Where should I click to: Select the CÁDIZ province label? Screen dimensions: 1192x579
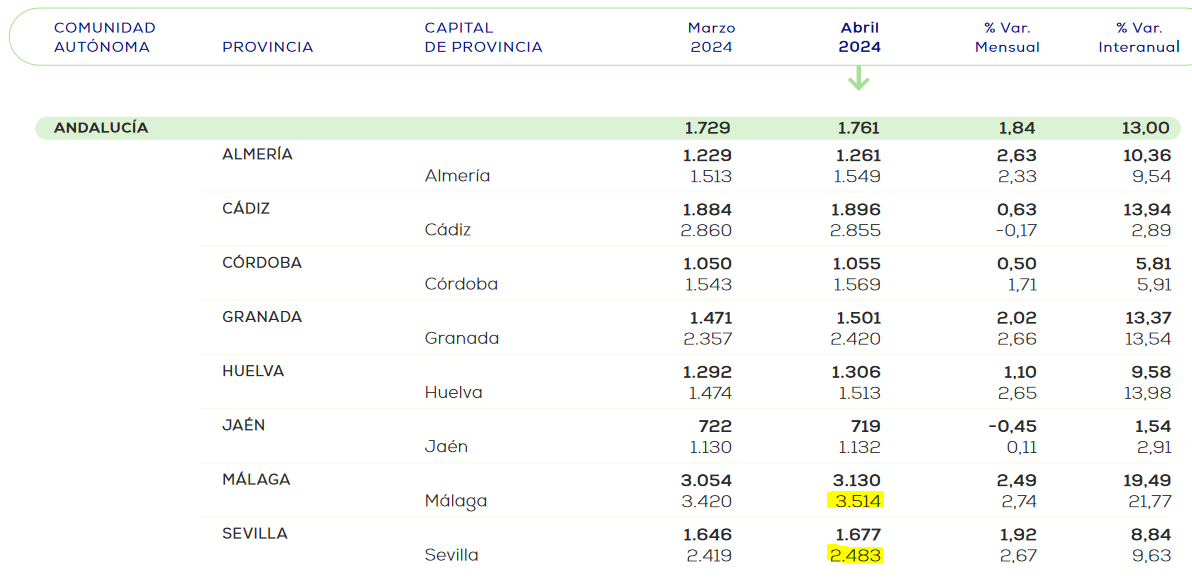pyautogui.click(x=246, y=208)
